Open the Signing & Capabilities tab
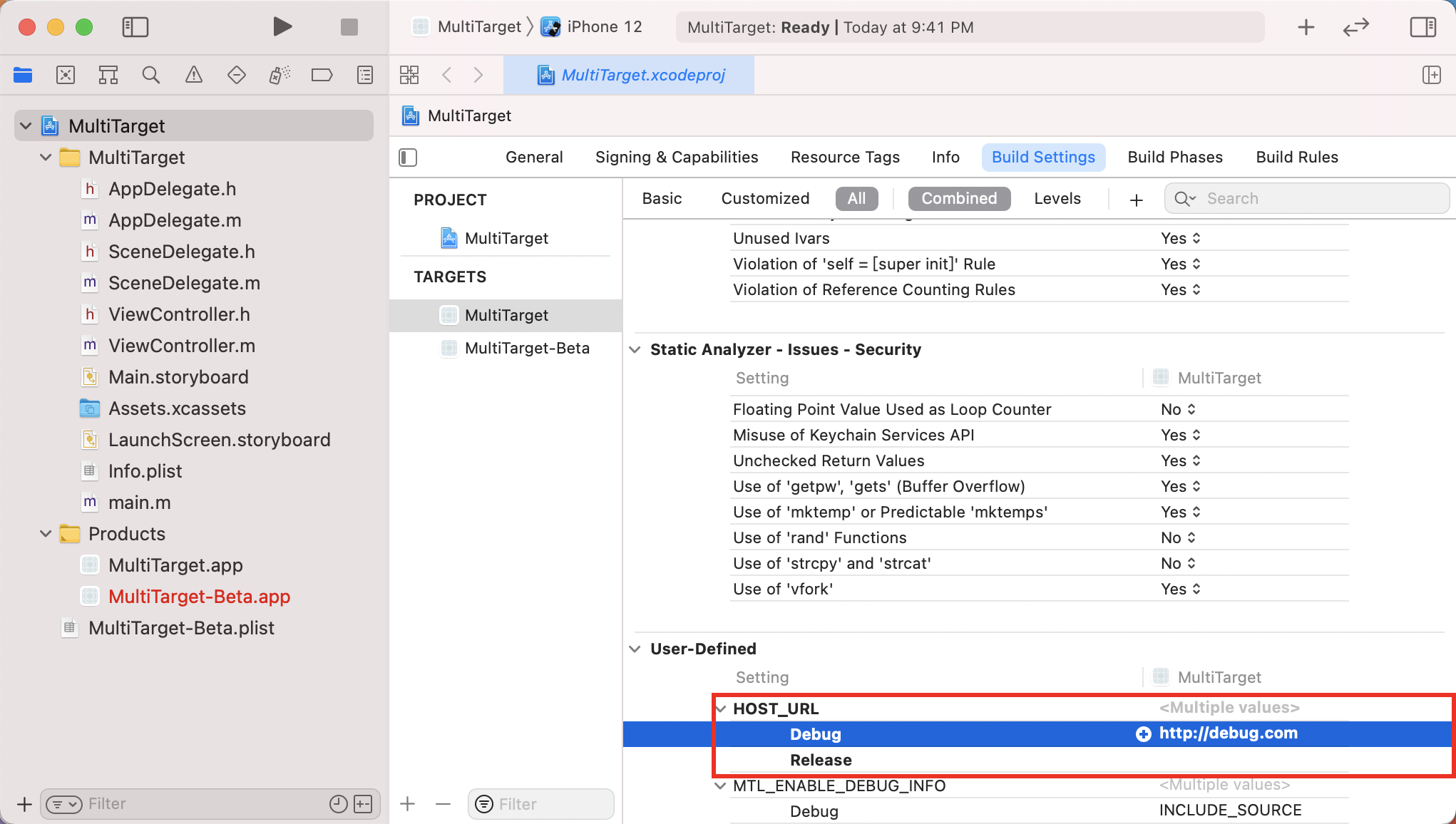 click(676, 157)
